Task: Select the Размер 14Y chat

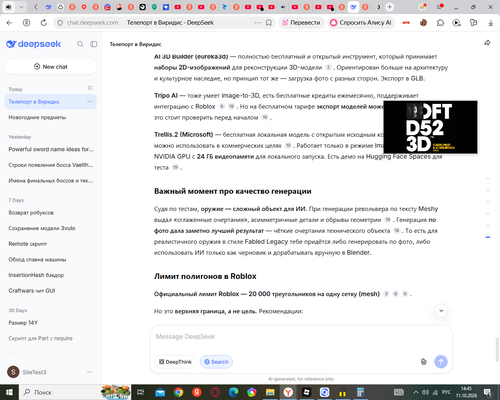Action: point(51,323)
